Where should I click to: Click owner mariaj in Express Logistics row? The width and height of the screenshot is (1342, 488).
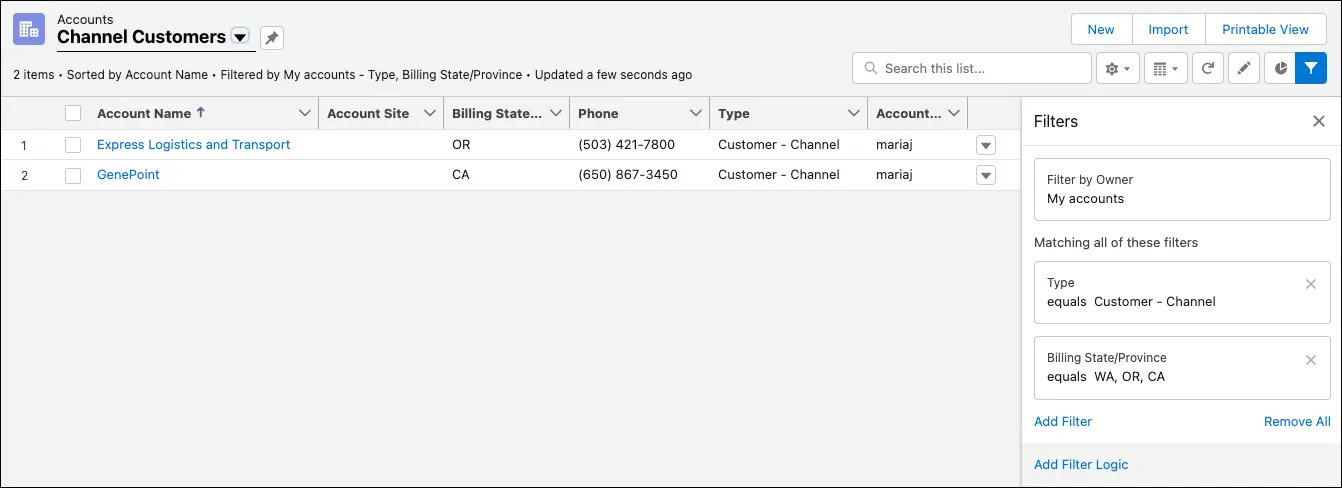894,144
